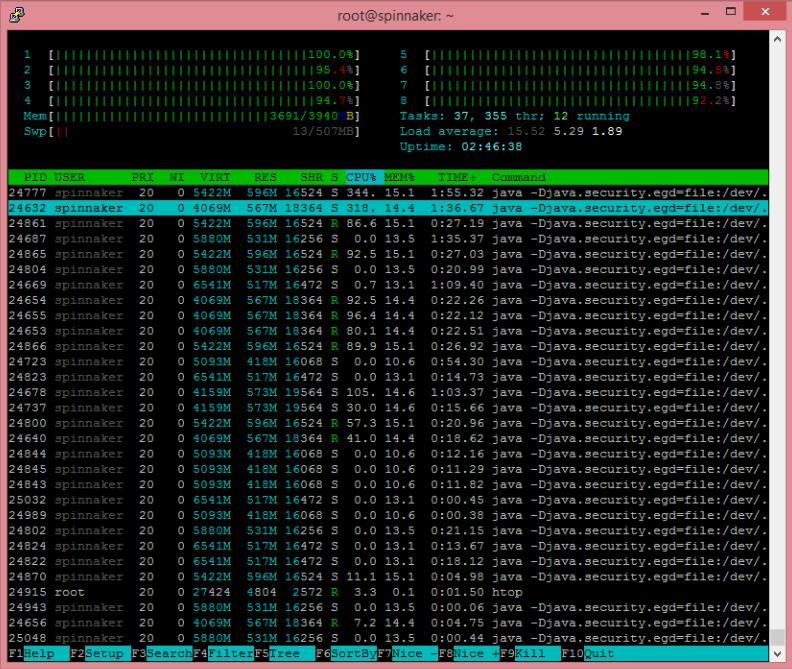Open Help with the F1 key label
792x669 pixels.
(x=38, y=653)
